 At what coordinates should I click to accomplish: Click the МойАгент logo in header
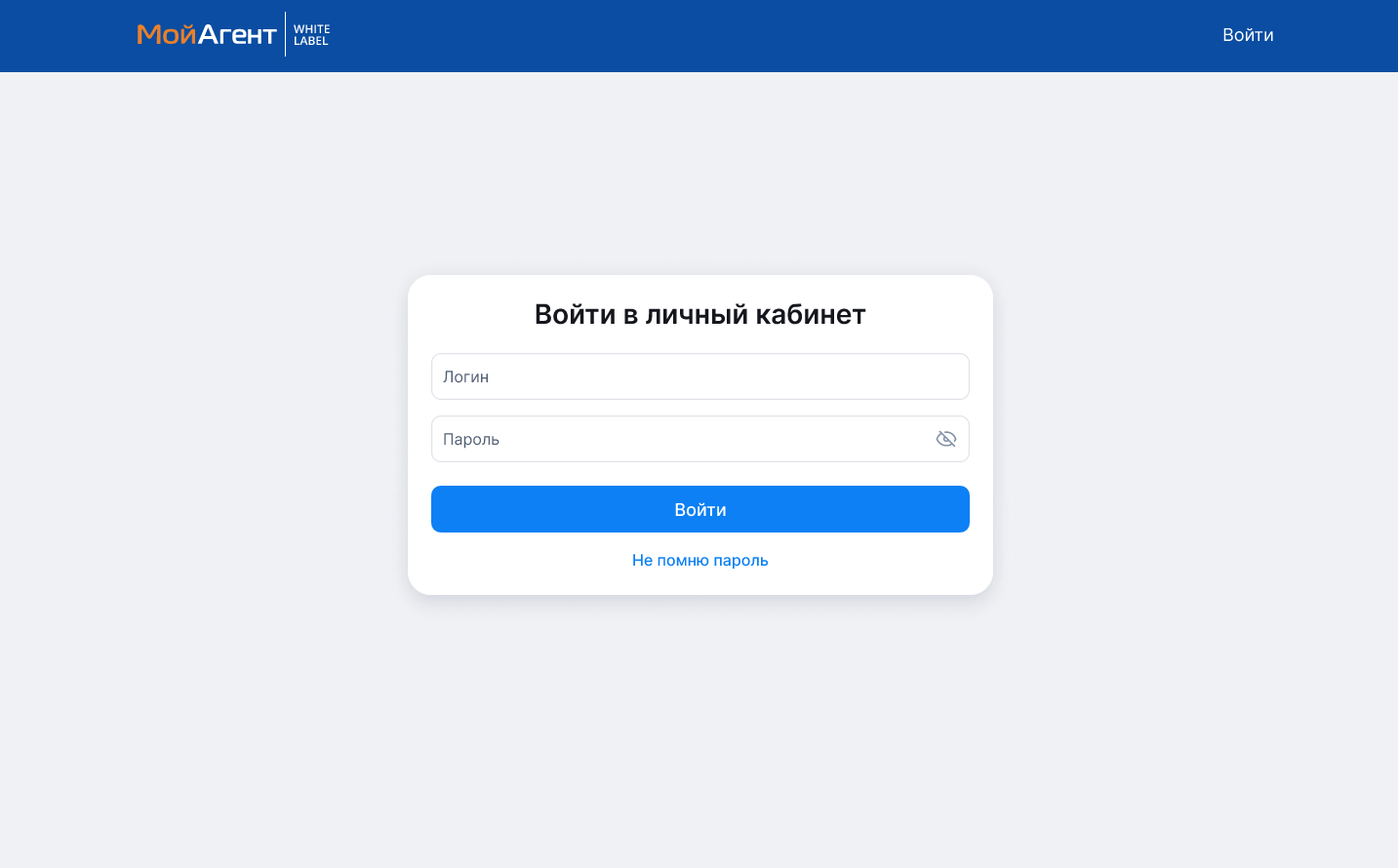pyautogui.click(x=207, y=35)
